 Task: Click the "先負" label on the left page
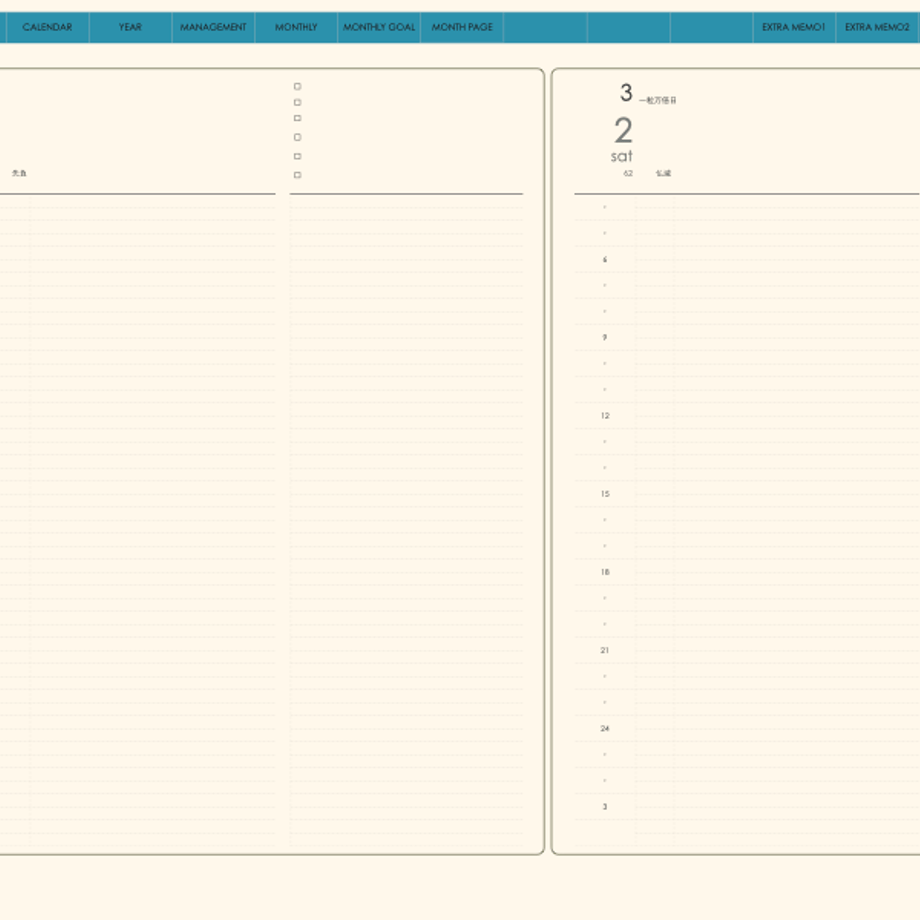19,173
